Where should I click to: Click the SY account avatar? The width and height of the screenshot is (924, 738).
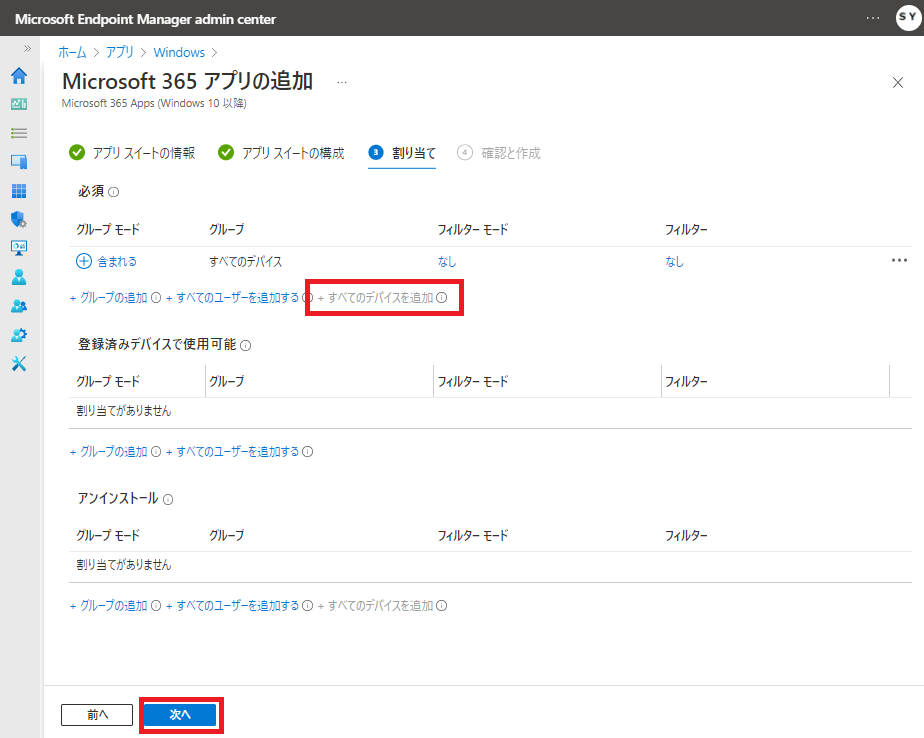pos(908,17)
